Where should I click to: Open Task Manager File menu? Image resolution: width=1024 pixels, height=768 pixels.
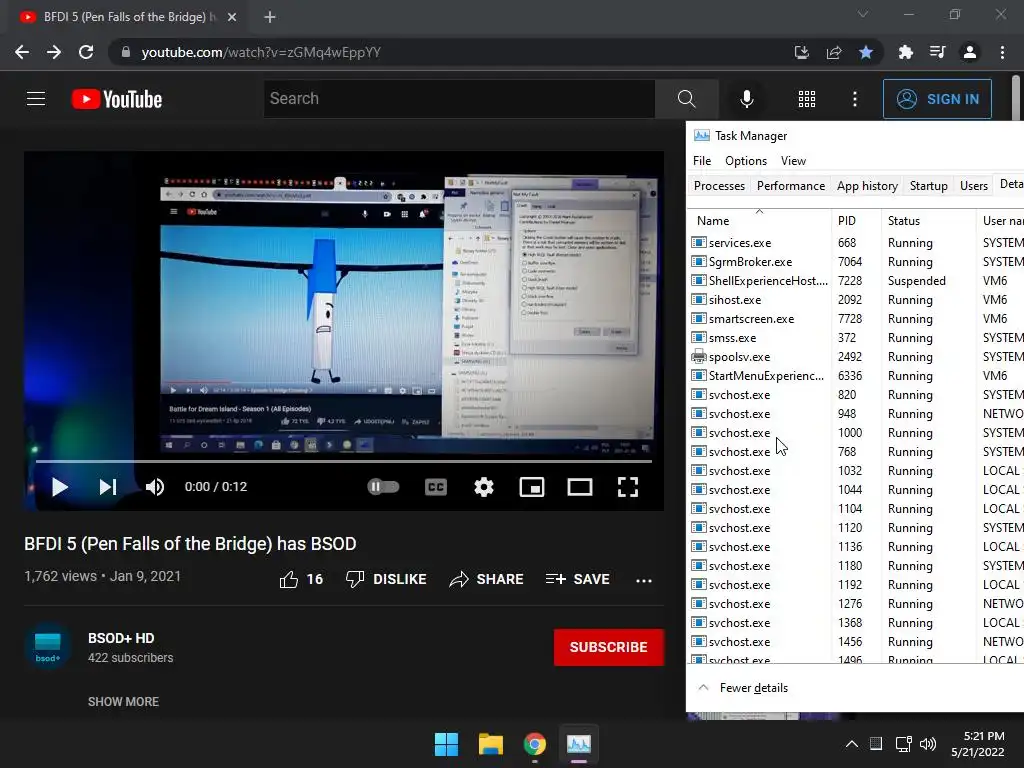point(702,161)
